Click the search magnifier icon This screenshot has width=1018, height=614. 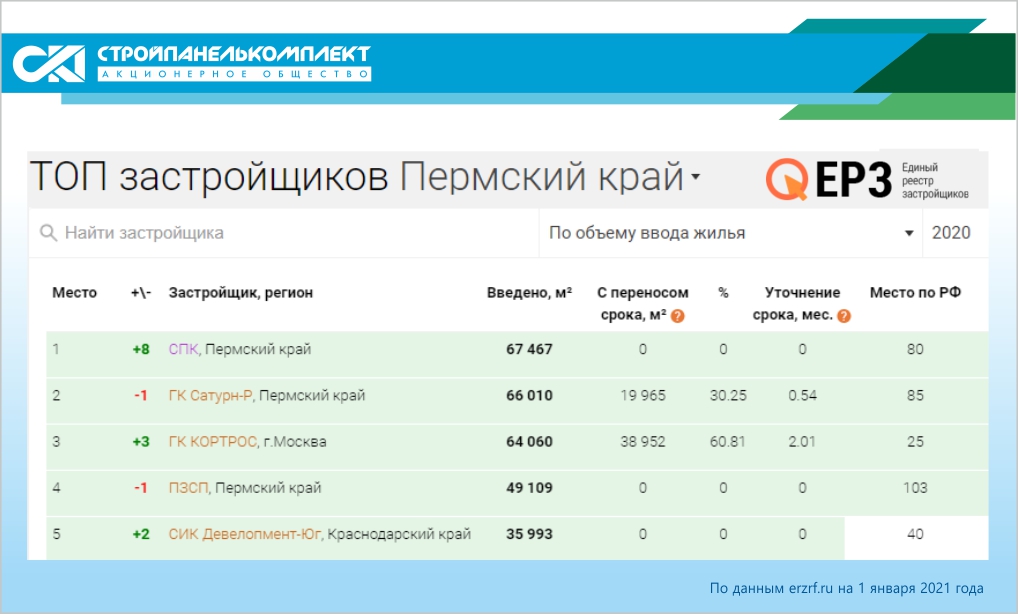(x=48, y=234)
